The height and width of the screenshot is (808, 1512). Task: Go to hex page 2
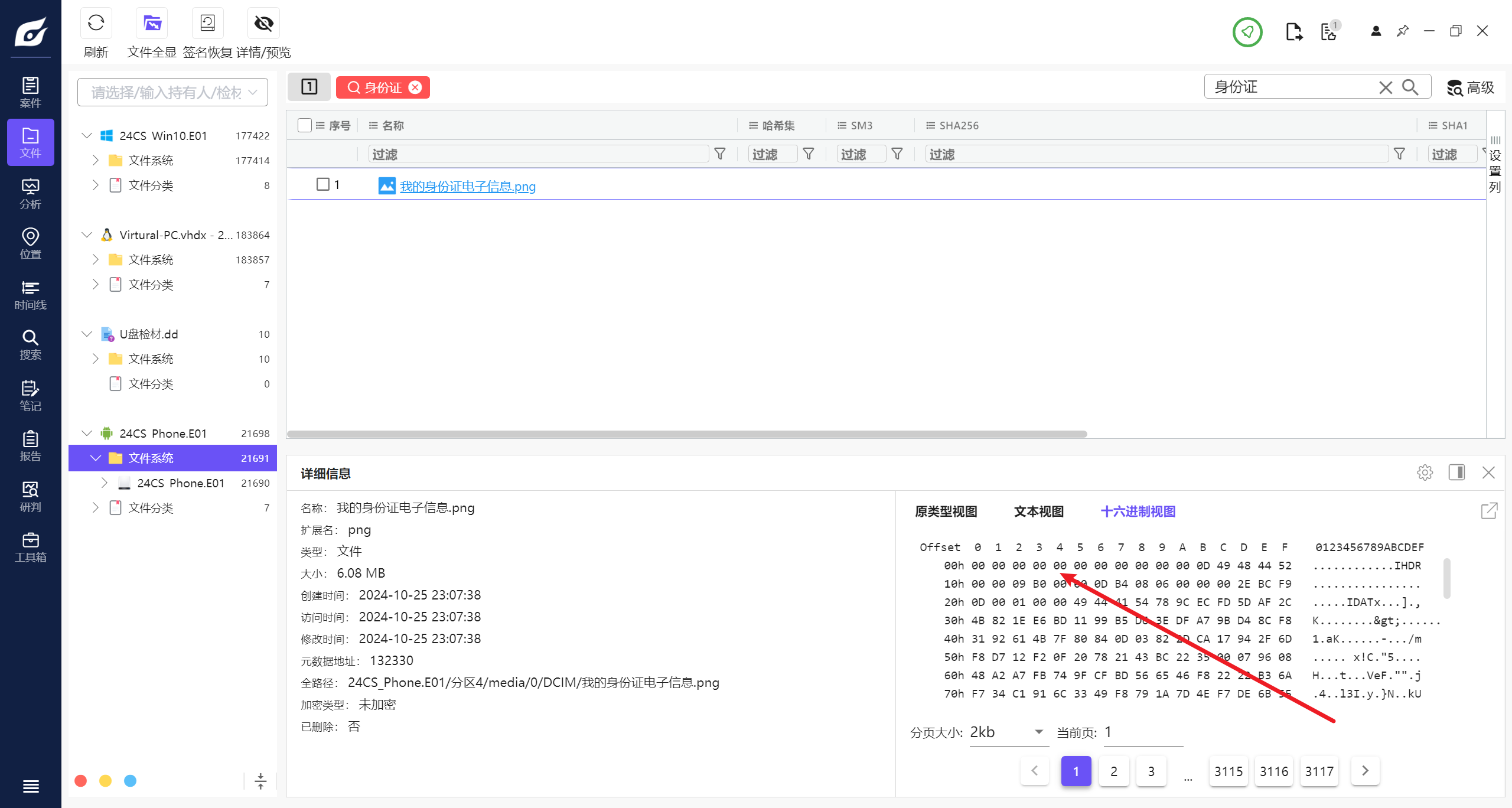pos(1113,771)
